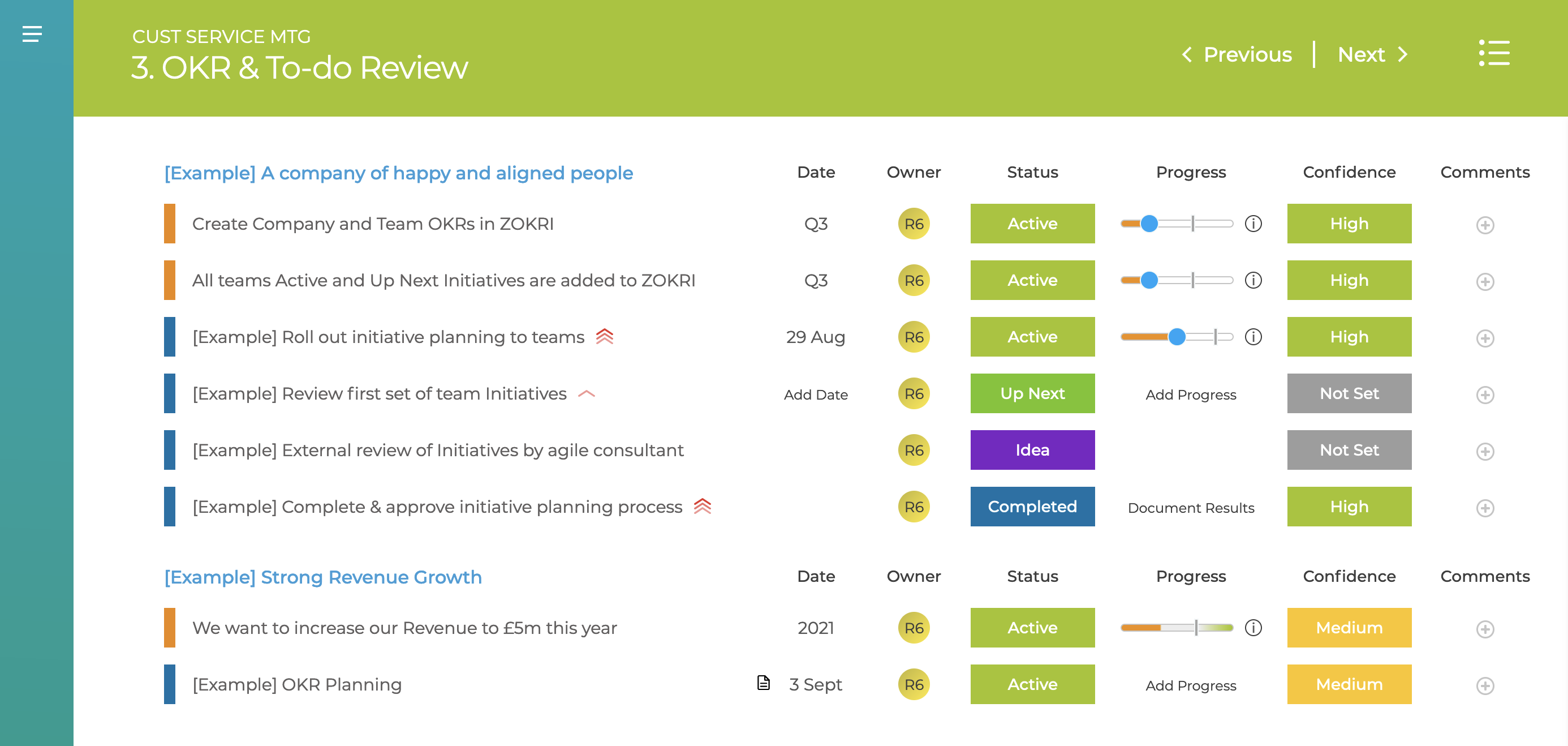
Task: Click the high-priority chevrons on Roll out initiative planning
Action: [x=605, y=336]
